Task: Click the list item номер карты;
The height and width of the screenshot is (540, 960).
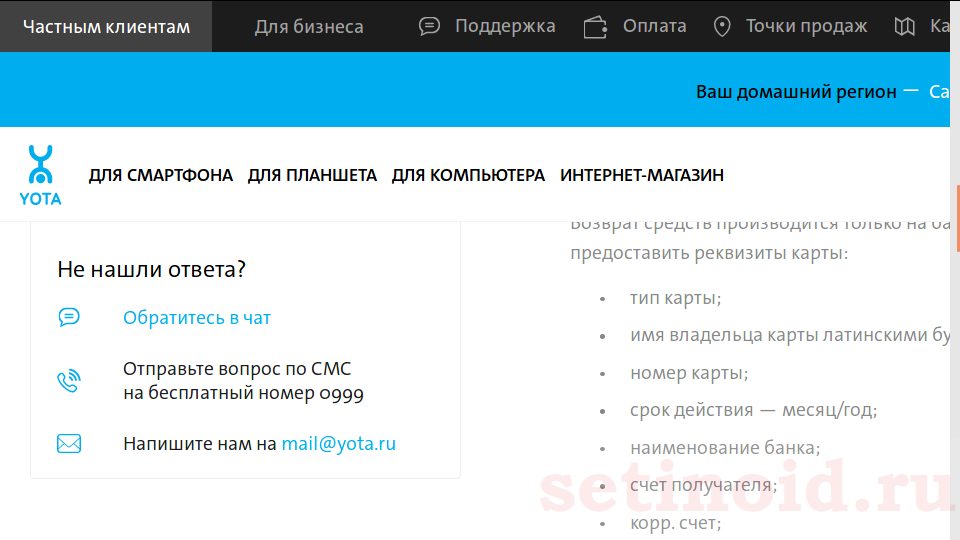Action: point(689,373)
